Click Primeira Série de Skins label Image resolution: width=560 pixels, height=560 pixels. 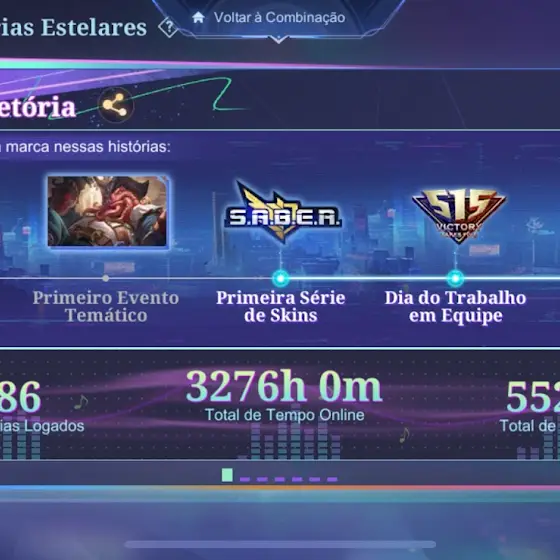click(281, 307)
